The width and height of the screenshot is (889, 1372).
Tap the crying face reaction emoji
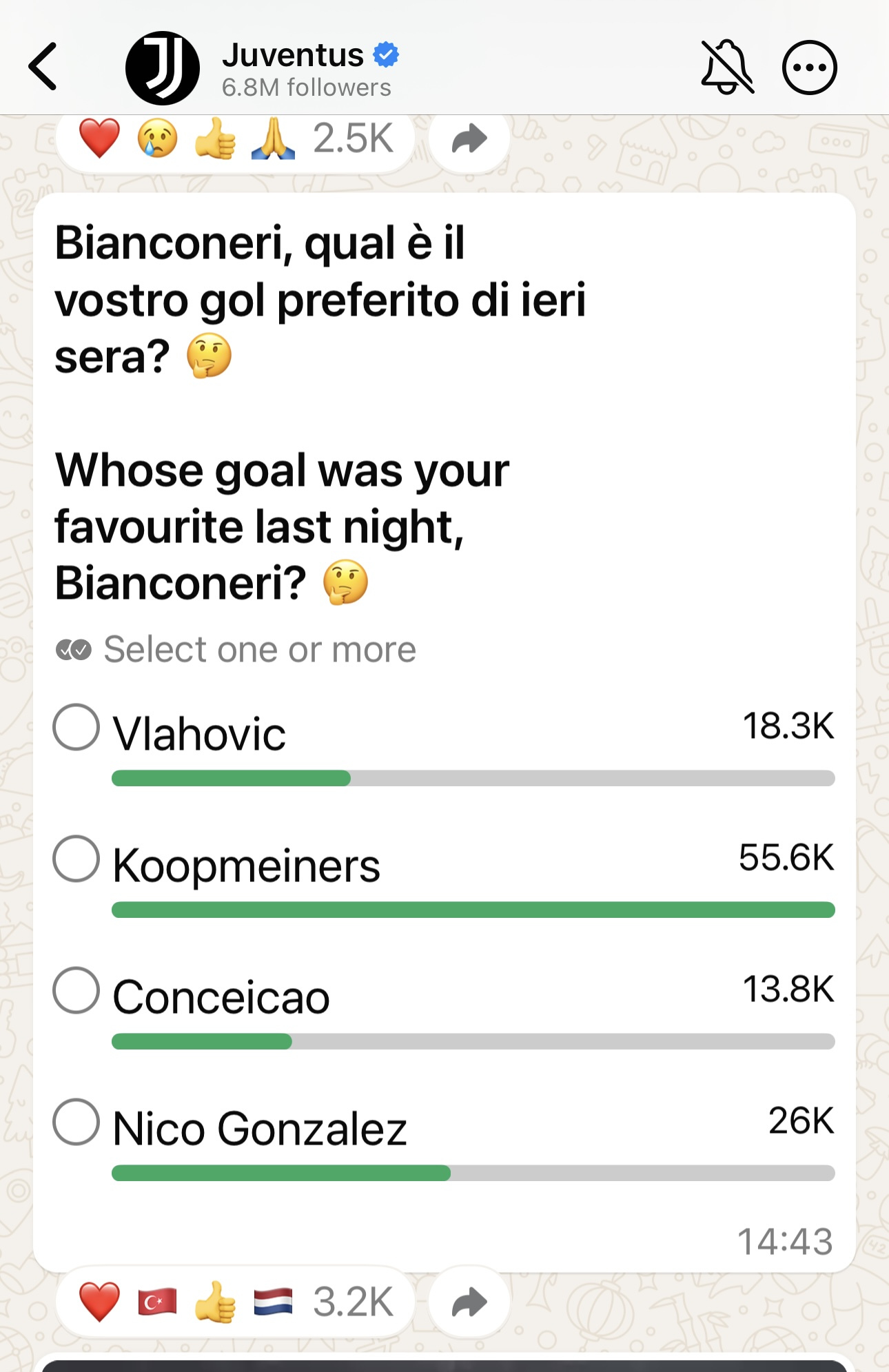point(157,139)
